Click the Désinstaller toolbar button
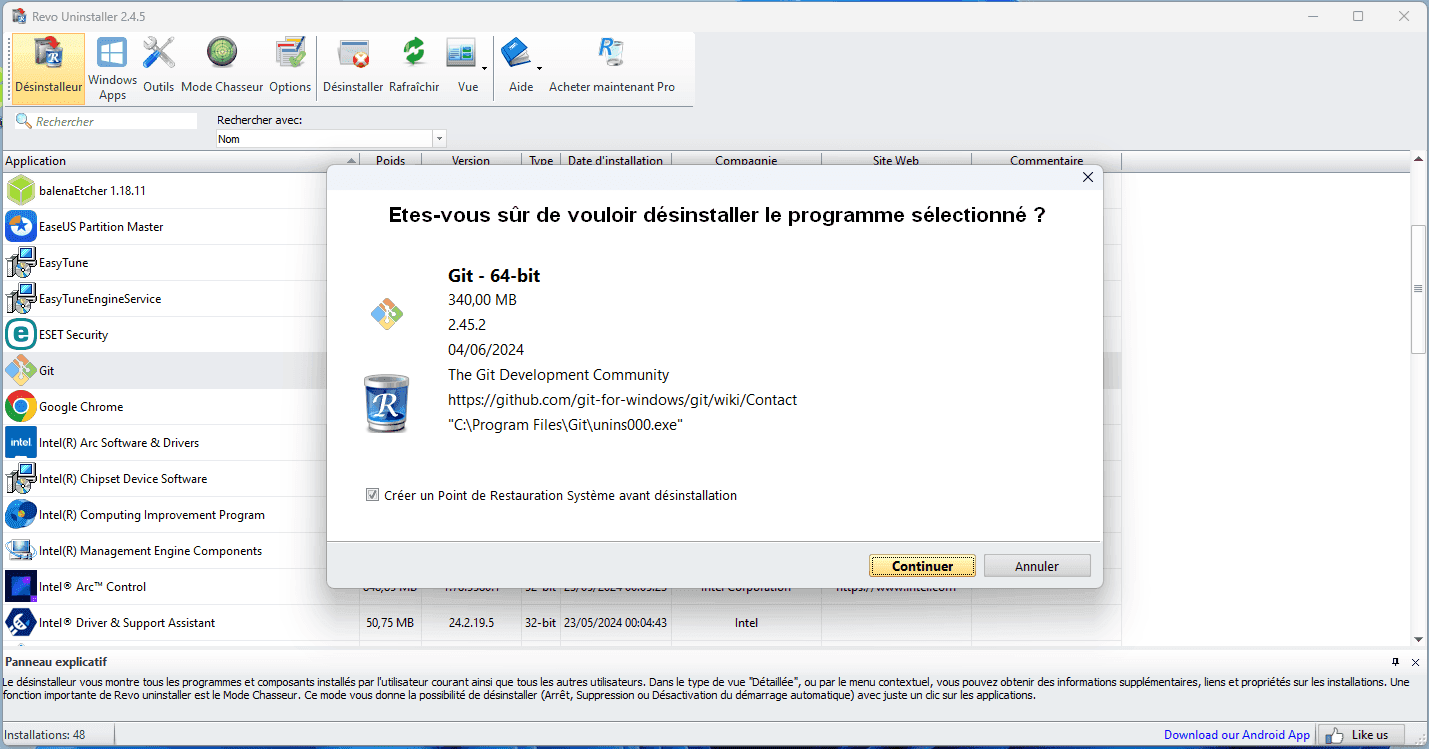This screenshot has height=749, width=1429. point(353,67)
